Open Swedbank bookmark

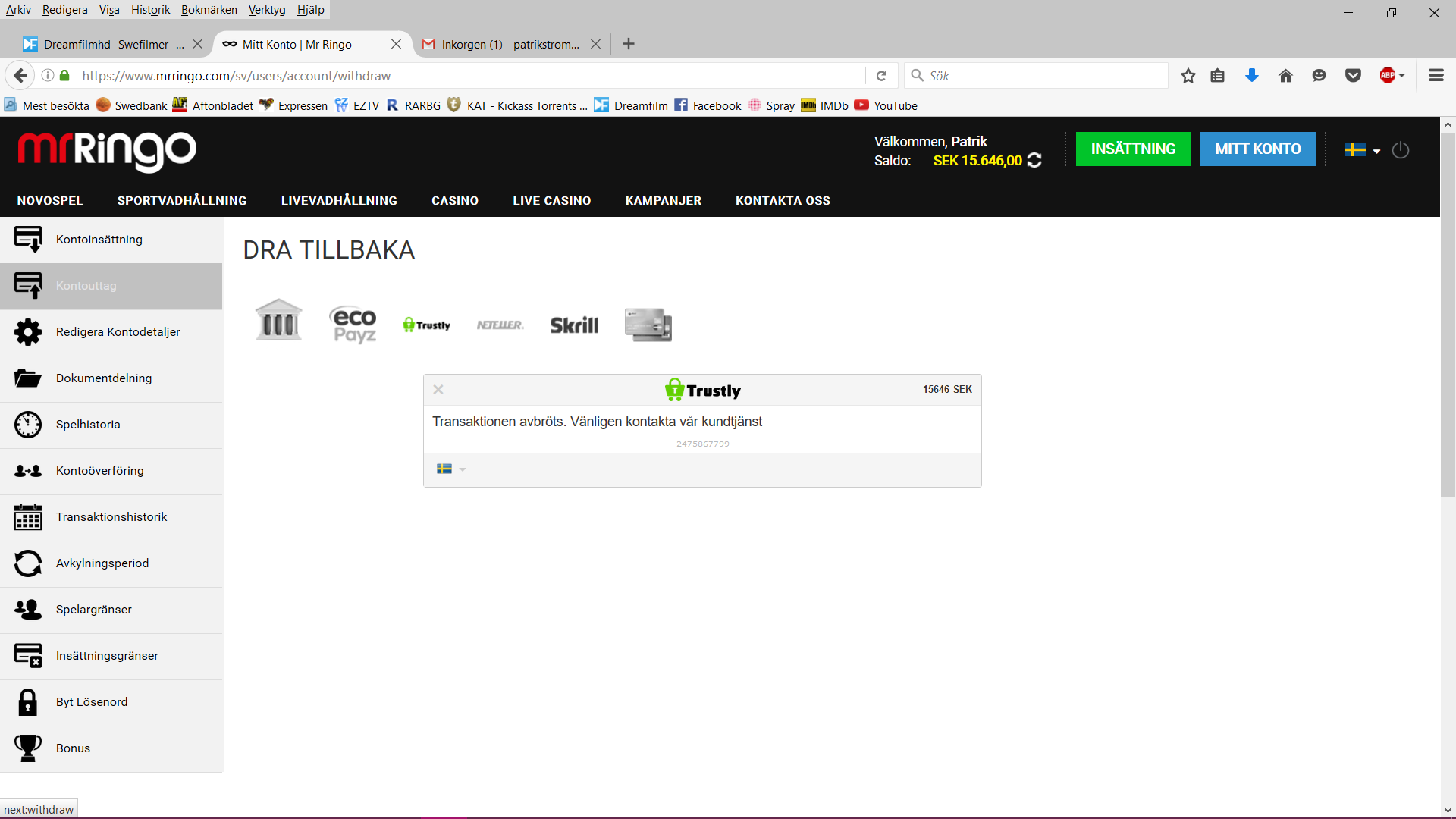[131, 105]
